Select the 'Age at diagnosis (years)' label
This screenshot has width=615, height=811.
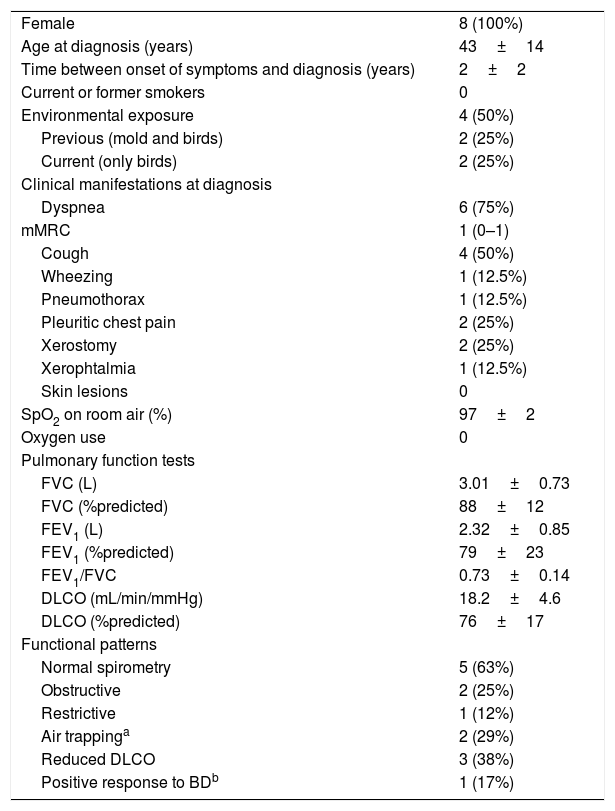107,47
